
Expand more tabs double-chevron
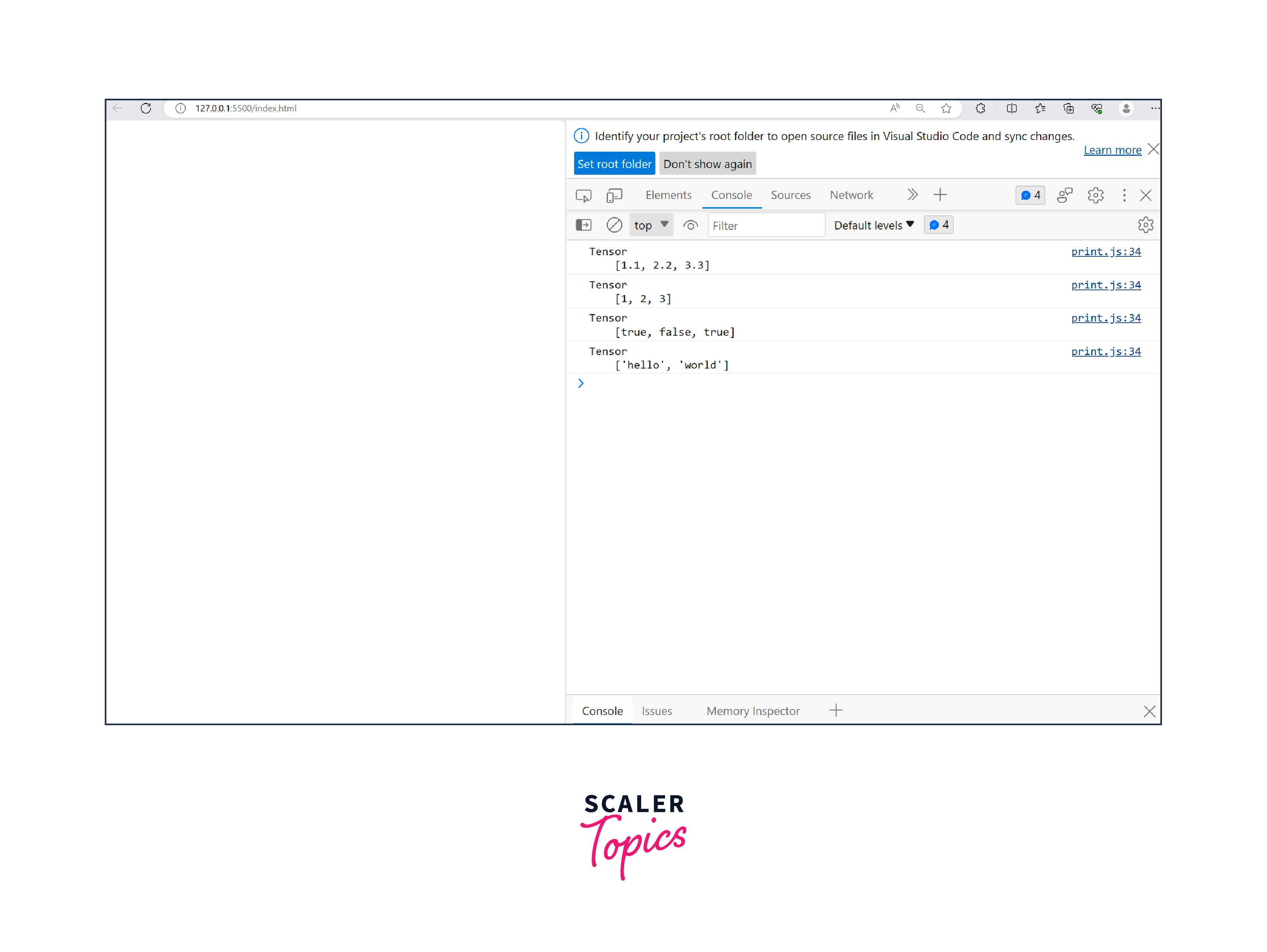(912, 195)
